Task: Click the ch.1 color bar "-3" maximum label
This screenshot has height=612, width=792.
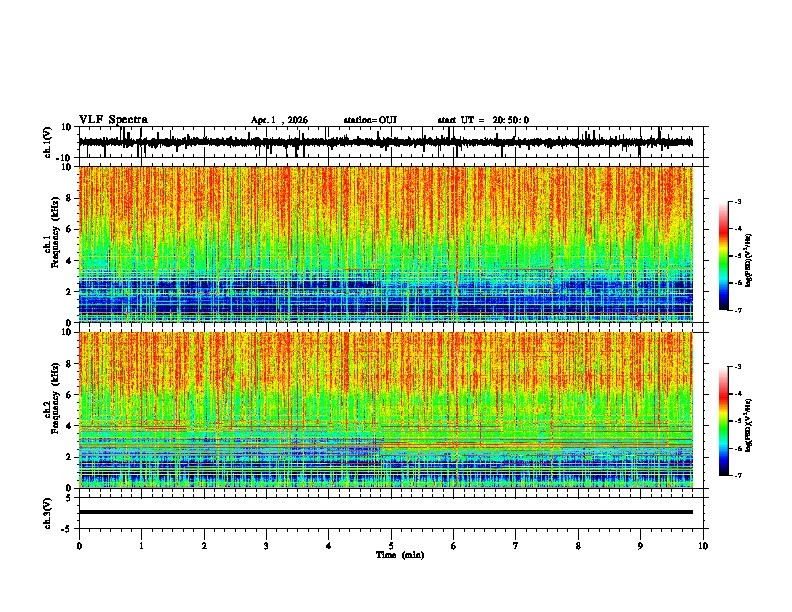Action: [x=737, y=201]
